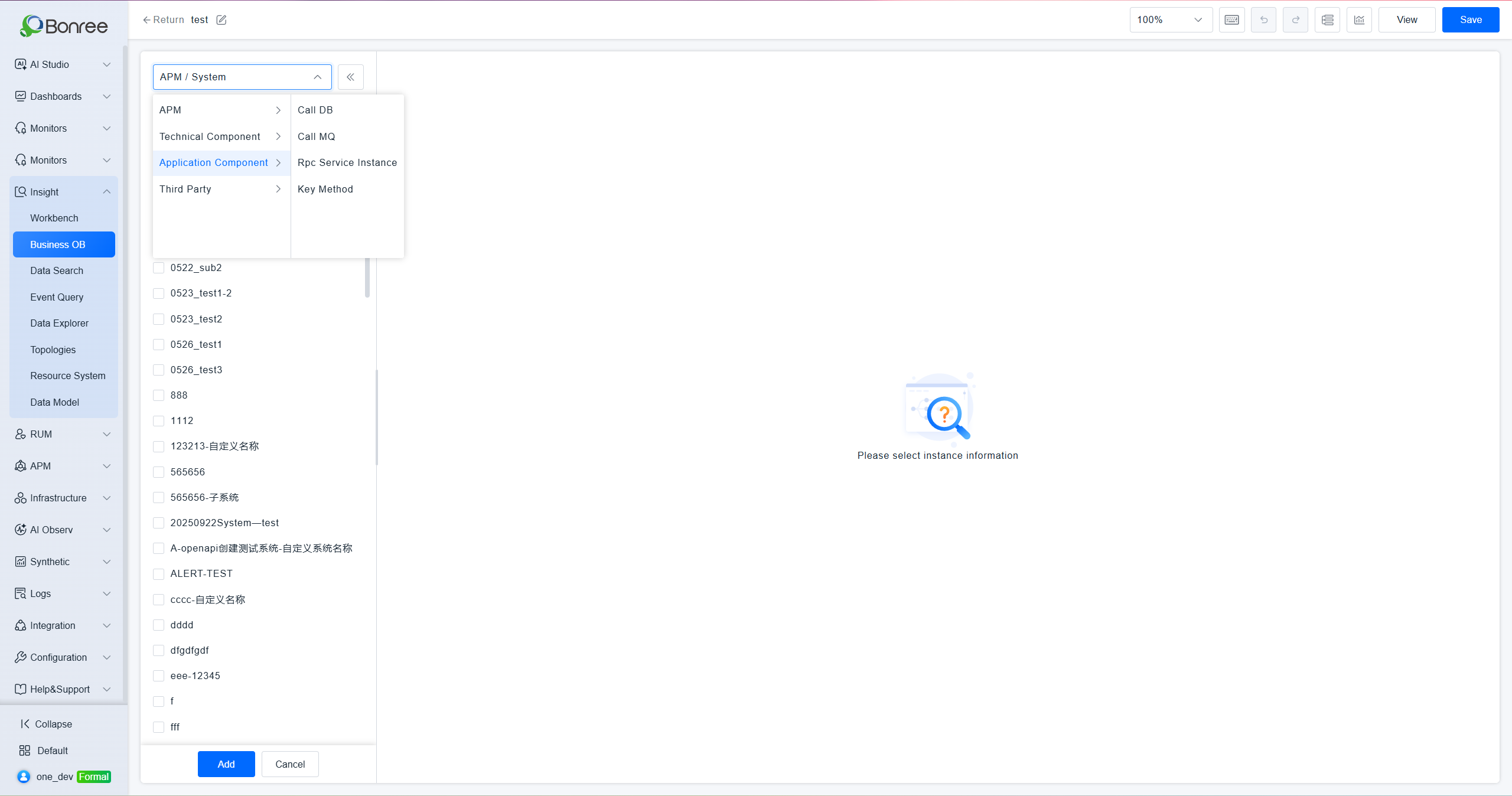Click the Integration sidebar icon
This screenshot has width=1512, height=796.
[21, 625]
